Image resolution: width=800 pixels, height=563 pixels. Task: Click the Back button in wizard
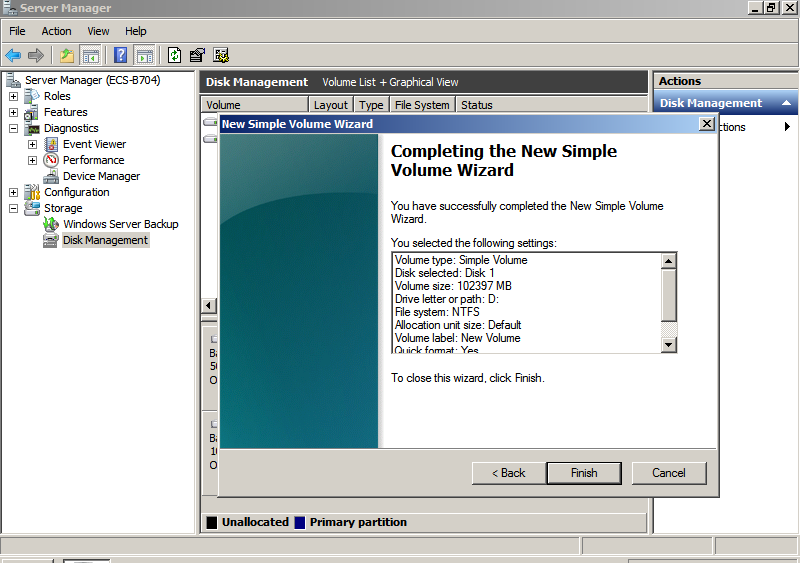tap(509, 473)
